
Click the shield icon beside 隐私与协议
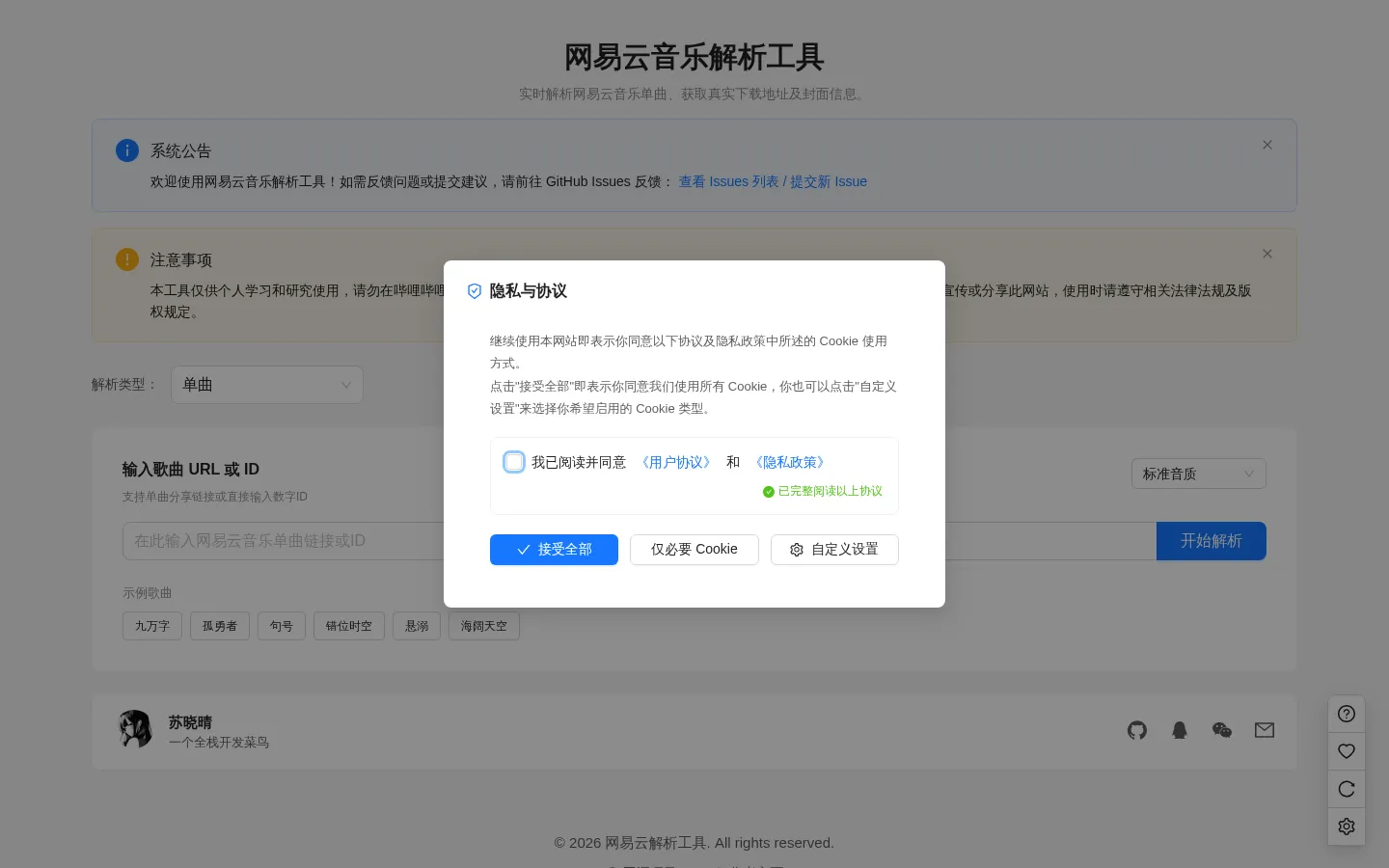(x=475, y=291)
